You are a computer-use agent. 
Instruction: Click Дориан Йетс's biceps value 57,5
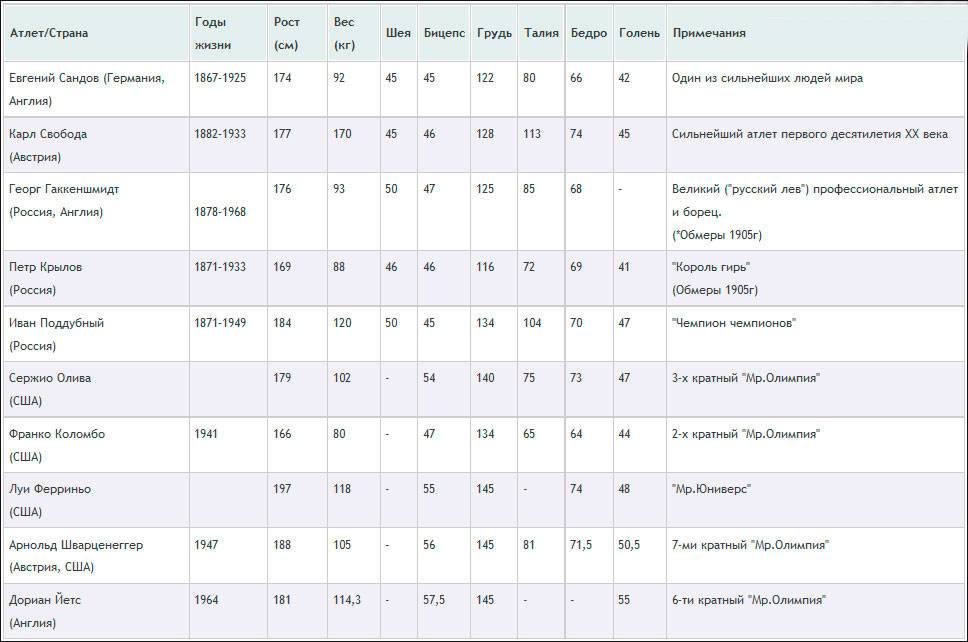coord(434,600)
